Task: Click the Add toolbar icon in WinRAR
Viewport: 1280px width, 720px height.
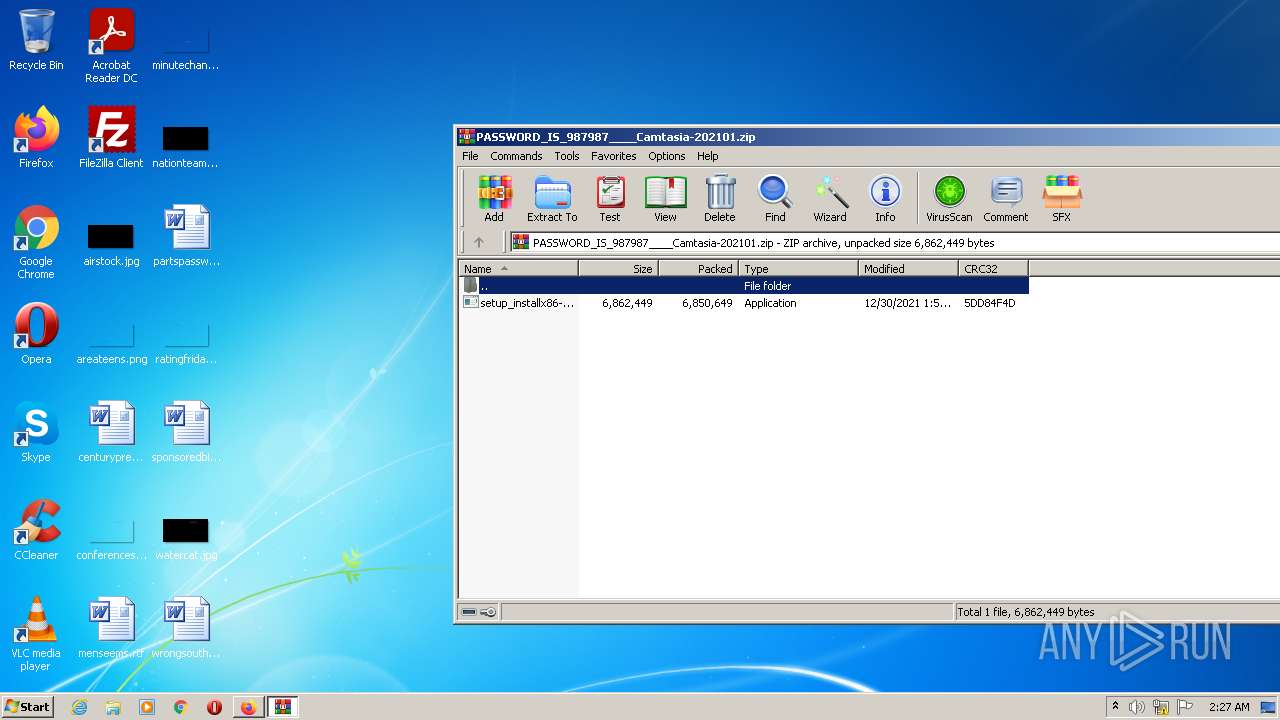Action: pos(494,198)
